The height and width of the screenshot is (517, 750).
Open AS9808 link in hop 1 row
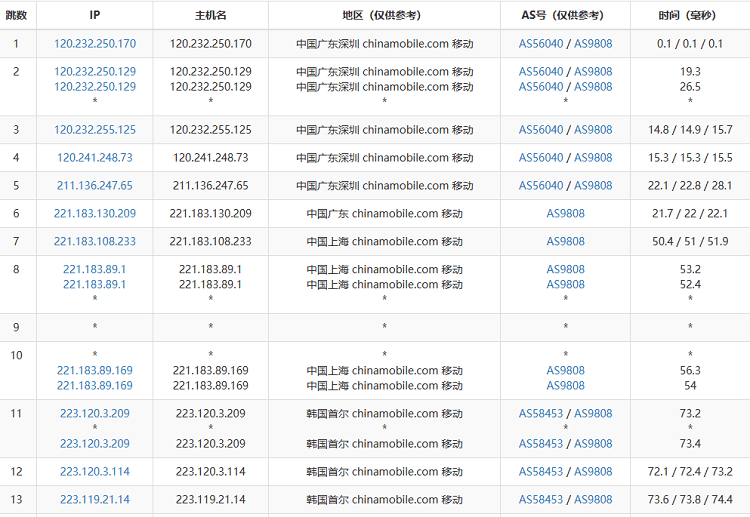(x=593, y=44)
